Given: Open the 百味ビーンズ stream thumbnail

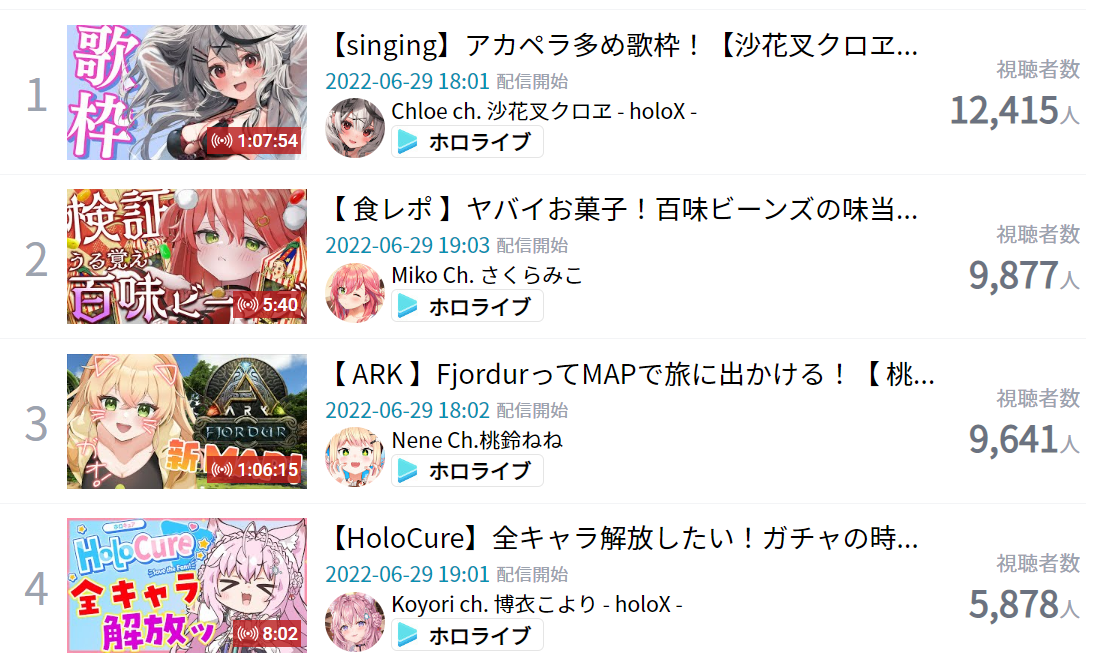Looking at the screenshot, I should coord(187,256).
